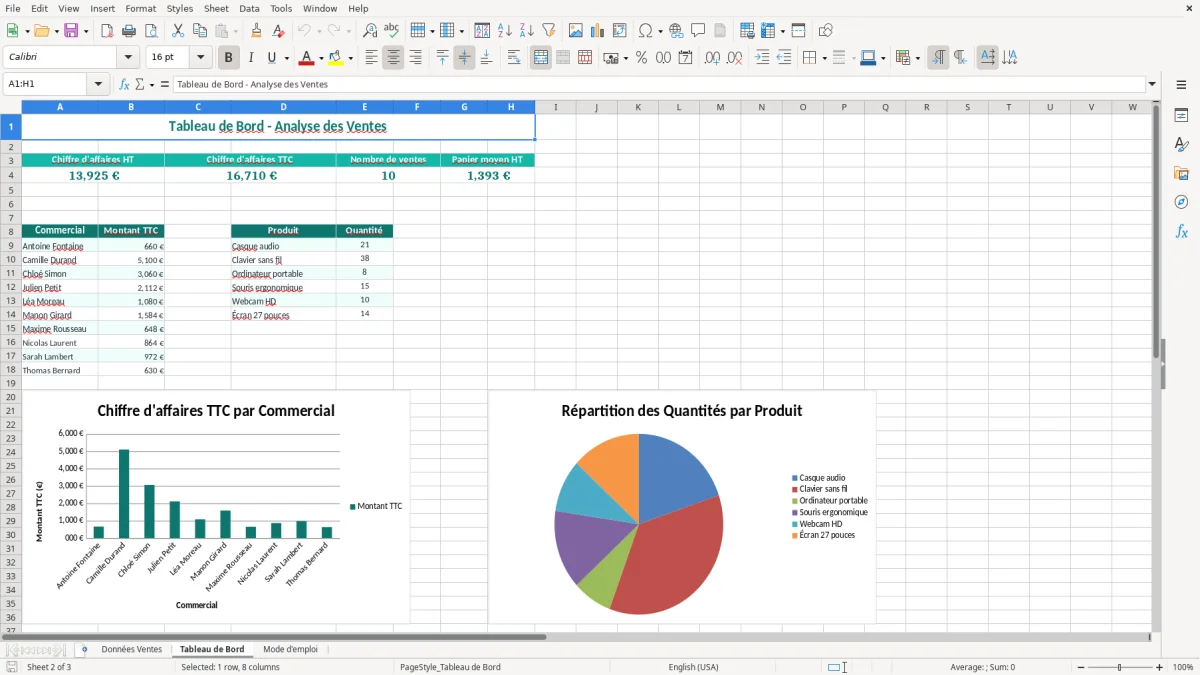This screenshot has width=1200, height=675.
Task: Click the status bar zoom slider
Action: (1118, 667)
